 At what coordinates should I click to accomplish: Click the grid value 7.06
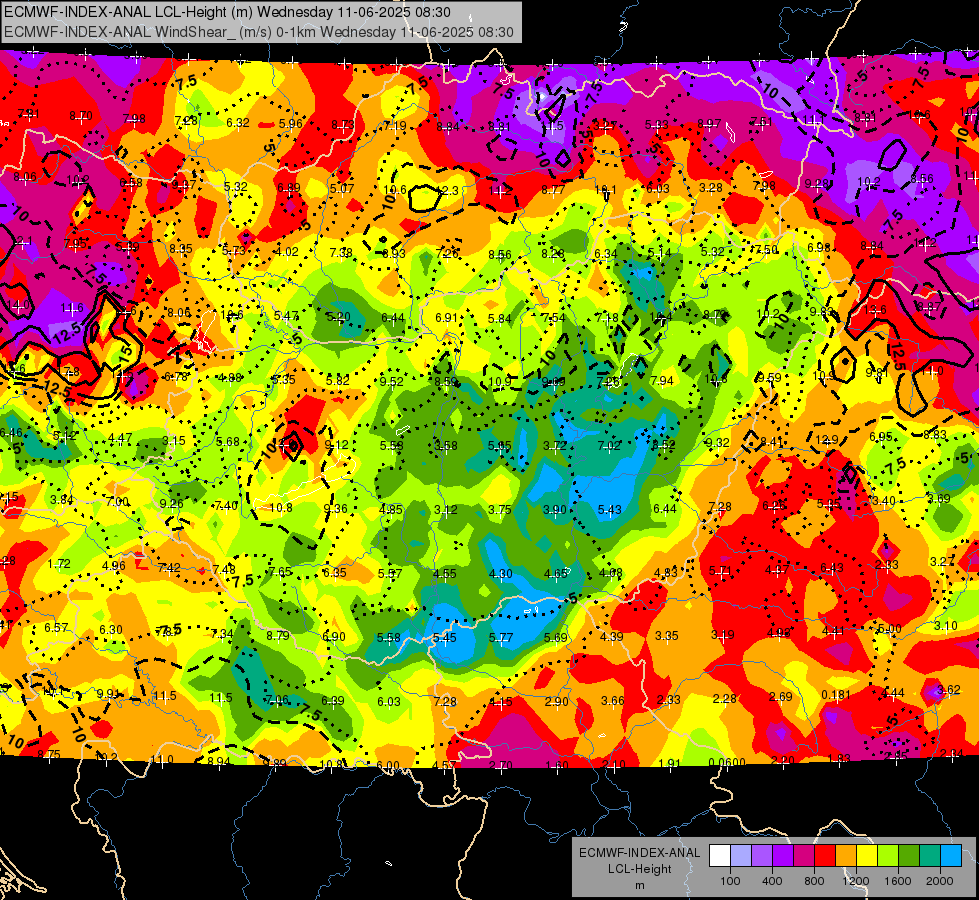(x=277, y=700)
